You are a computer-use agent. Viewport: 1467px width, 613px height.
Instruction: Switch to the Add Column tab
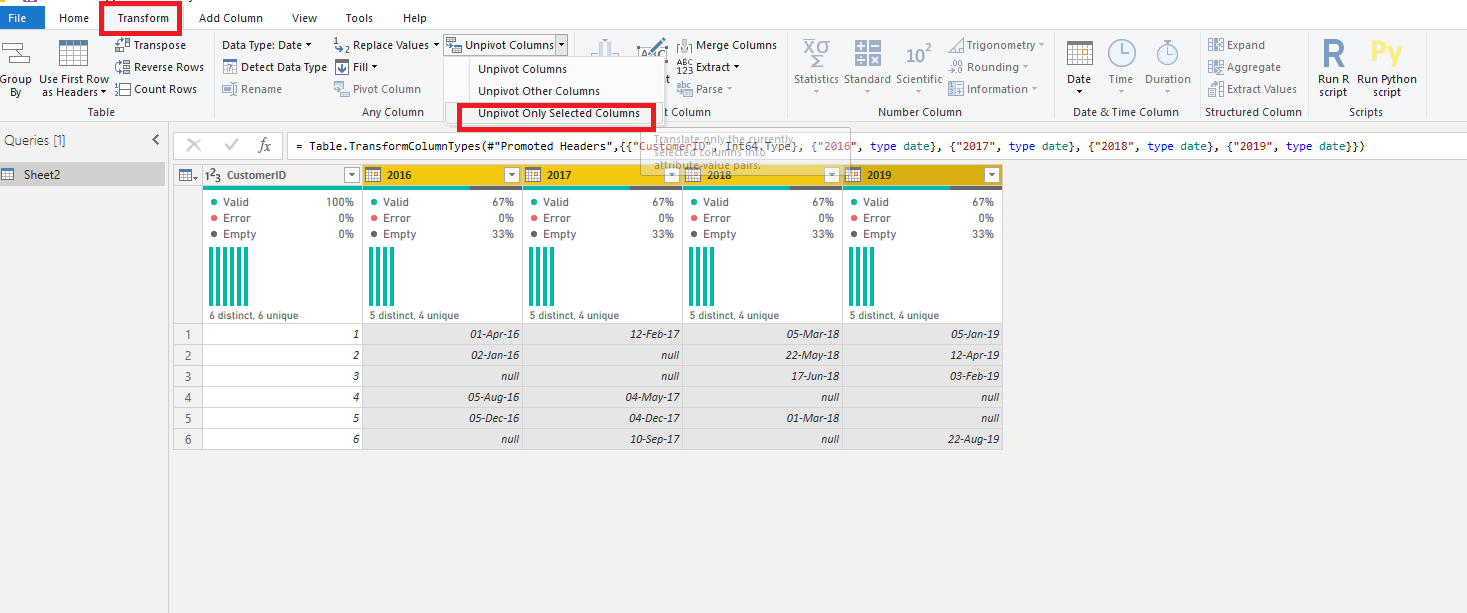(230, 18)
